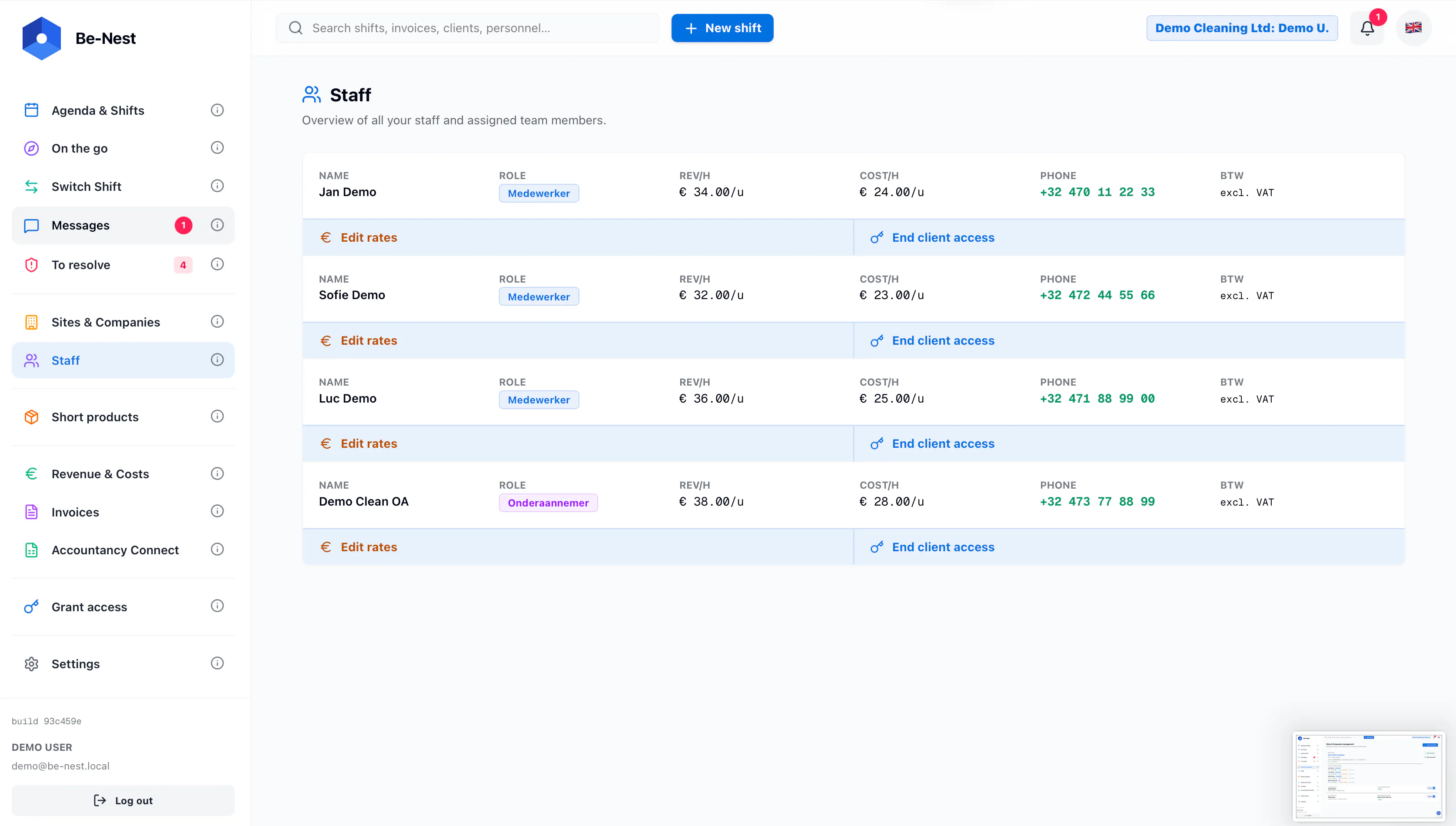The width and height of the screenshot is (1456, 826).
Task: Click Demo Cleaning Ltd account button
Action: (1242, 28)
